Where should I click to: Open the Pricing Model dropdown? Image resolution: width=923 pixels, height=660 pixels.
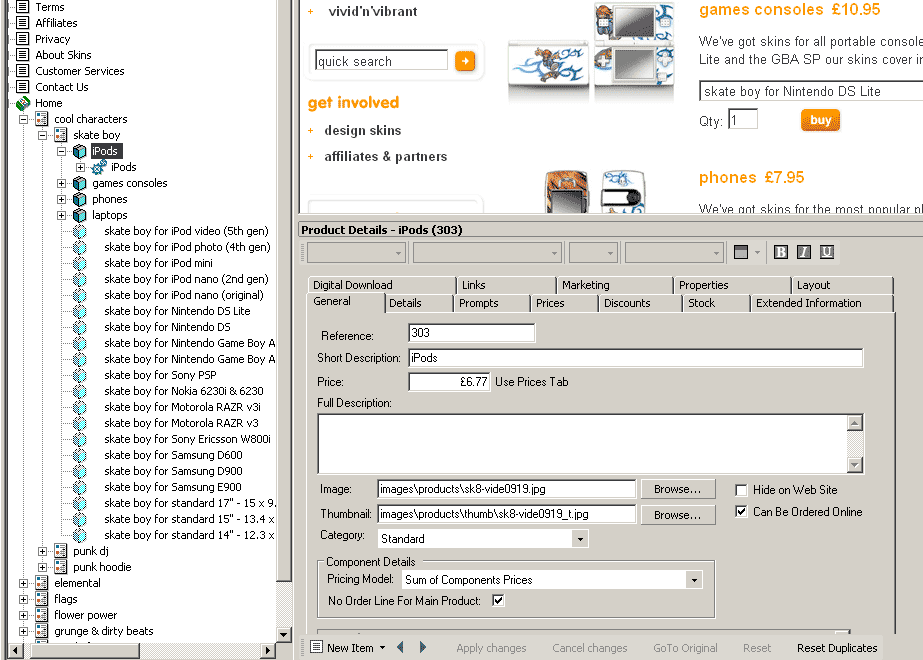coord(694,580)
